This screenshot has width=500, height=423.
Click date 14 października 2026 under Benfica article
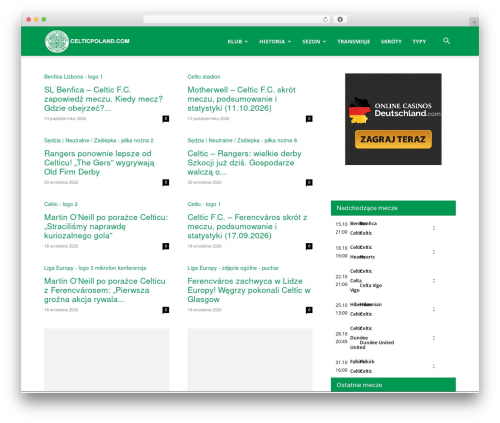click(x=65, y=119)
